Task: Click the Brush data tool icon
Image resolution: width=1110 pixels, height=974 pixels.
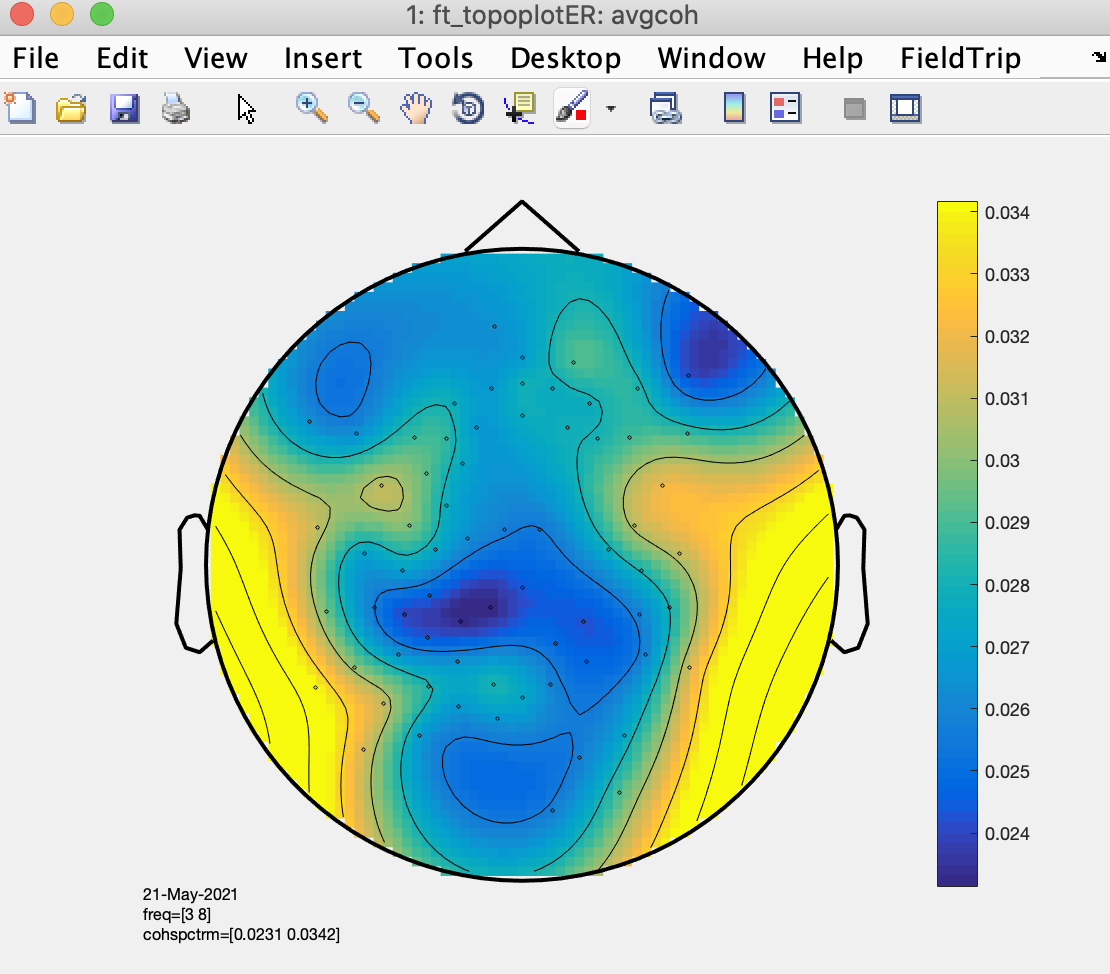Action: pos(572,107)
